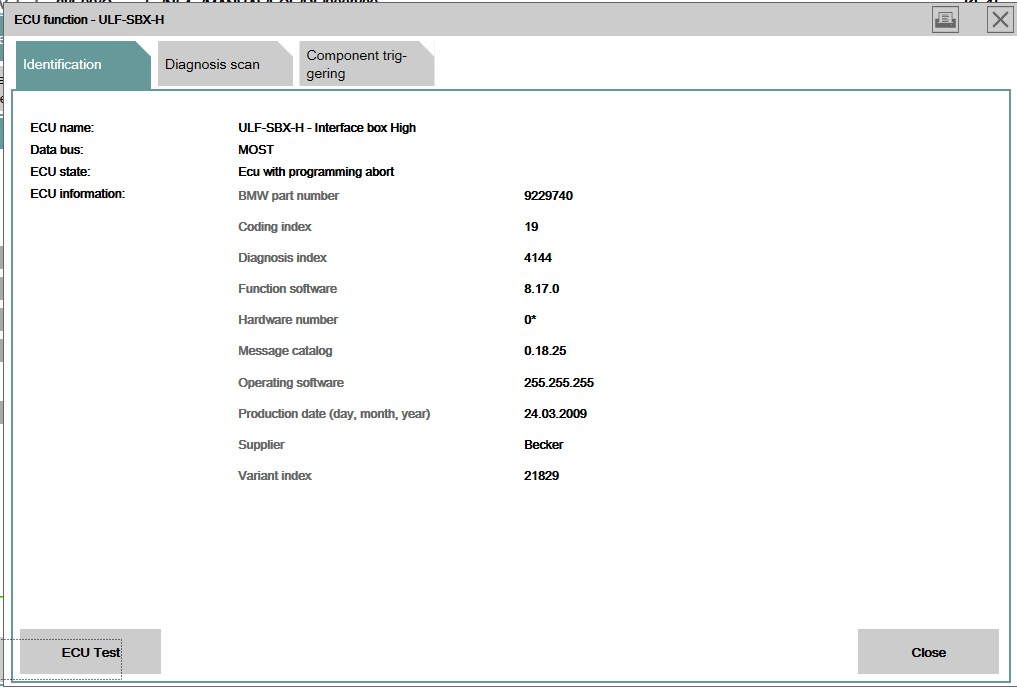Click the Supplier value Becker
Image resolution: width=1017 pixels, height=688 pixels.
pyautogui.click(x=544, y=445)
